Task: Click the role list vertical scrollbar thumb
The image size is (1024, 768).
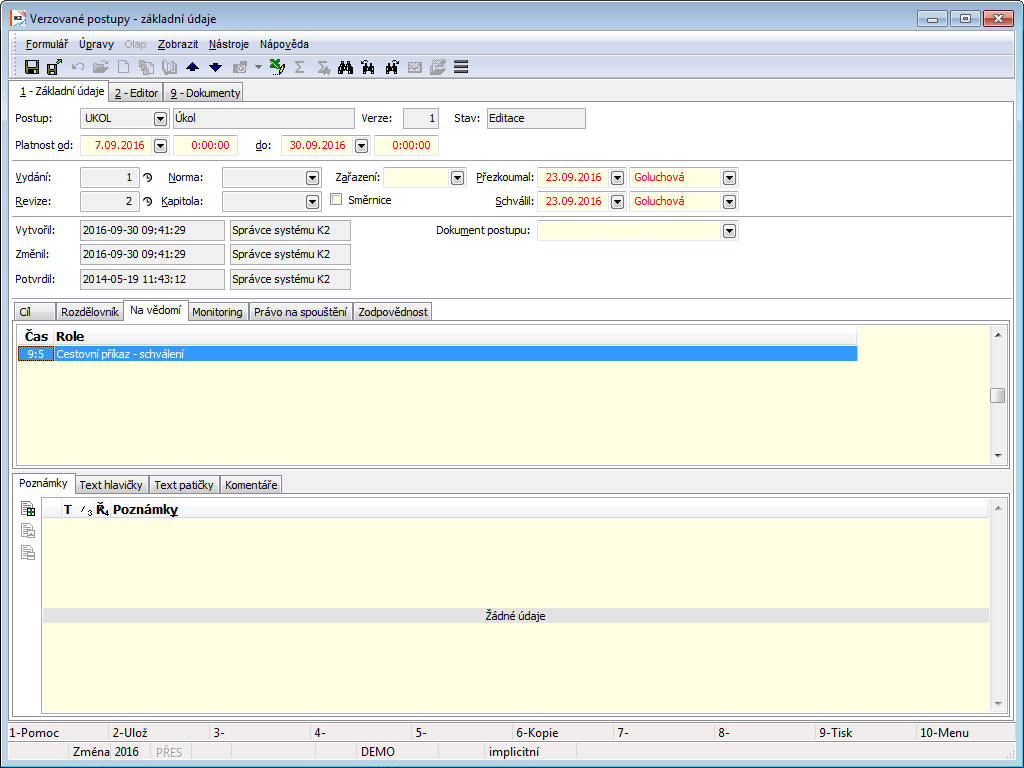Action: [x=997, y=395]
